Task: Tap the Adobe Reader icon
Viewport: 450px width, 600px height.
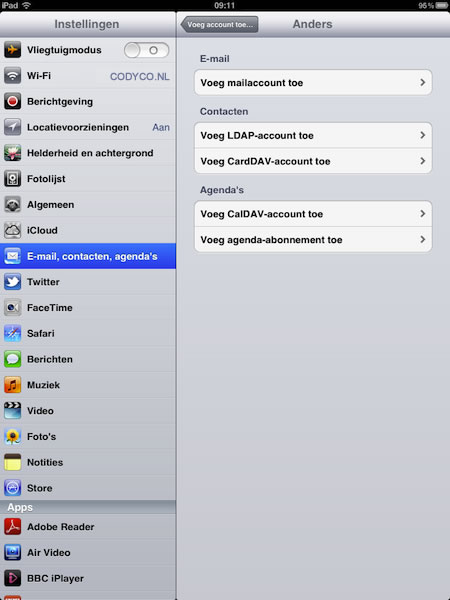Action: coord(13,527)
